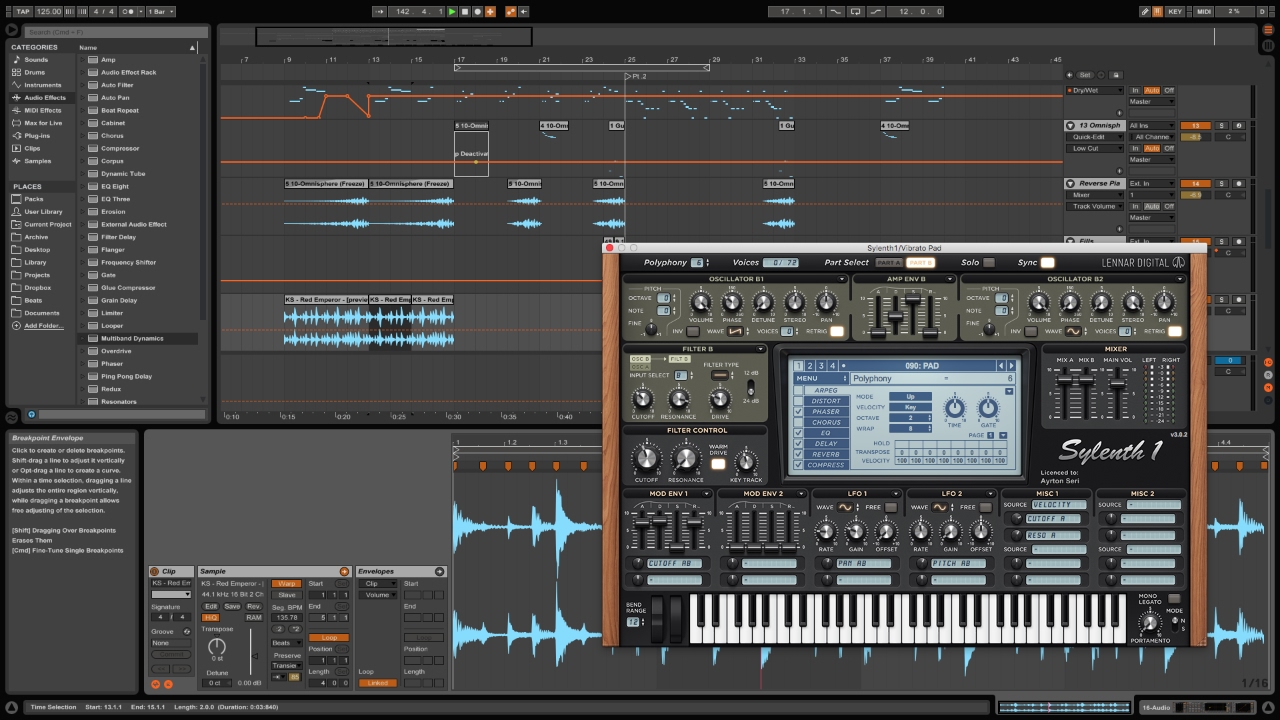
Task: Enable ARPEG checkbox in Sylenth1
Action: (798, 391)
